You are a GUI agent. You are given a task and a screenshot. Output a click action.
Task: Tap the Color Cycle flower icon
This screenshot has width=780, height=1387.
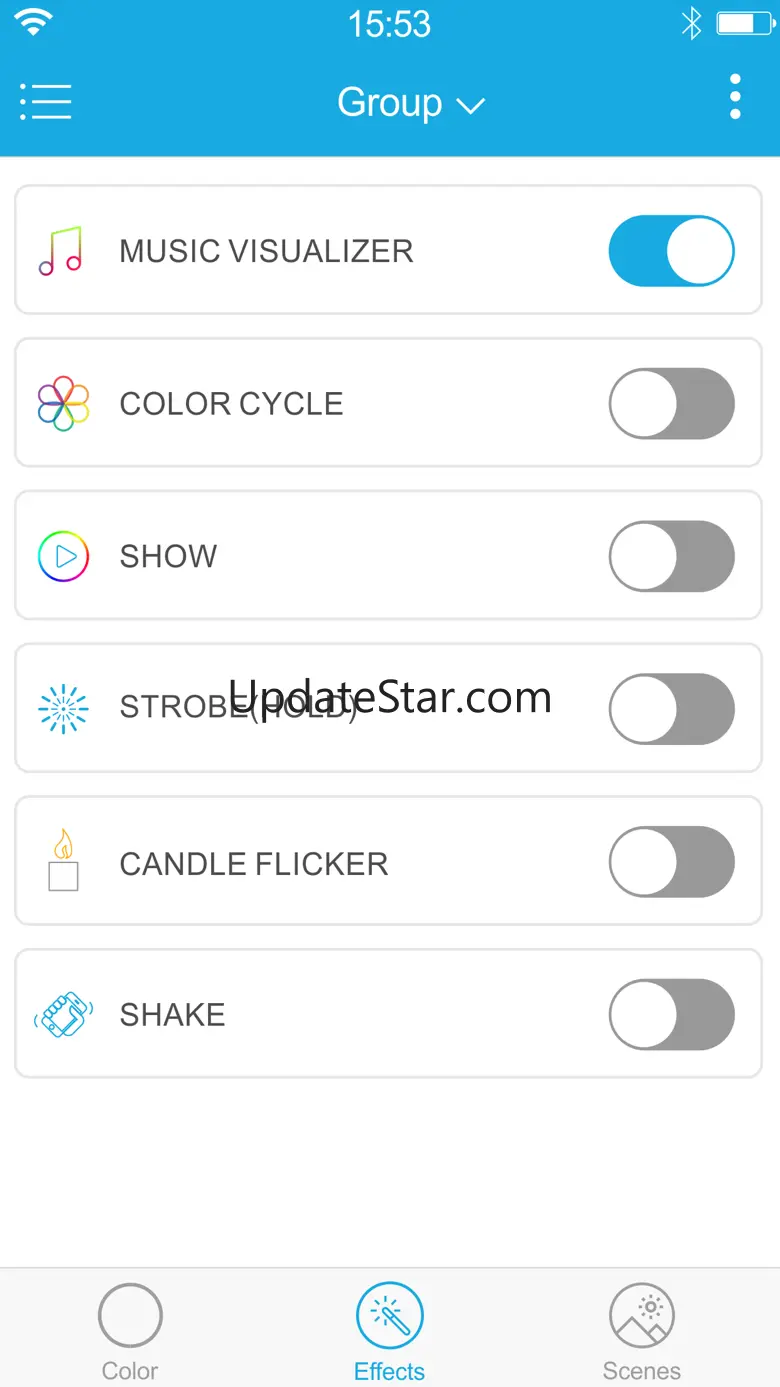coord(63,403)
